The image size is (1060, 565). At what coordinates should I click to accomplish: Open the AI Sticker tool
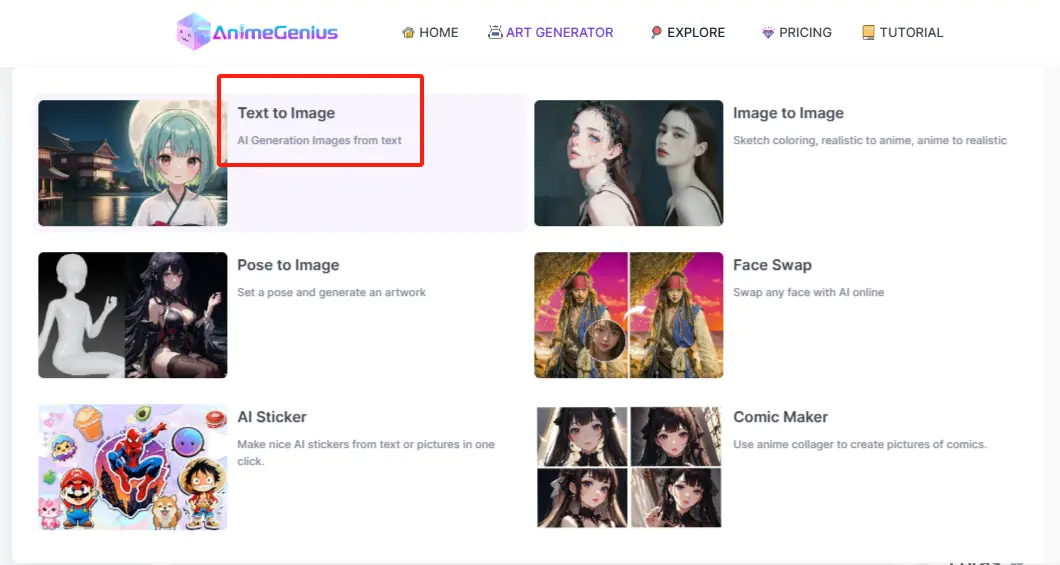tap(272, 417)
